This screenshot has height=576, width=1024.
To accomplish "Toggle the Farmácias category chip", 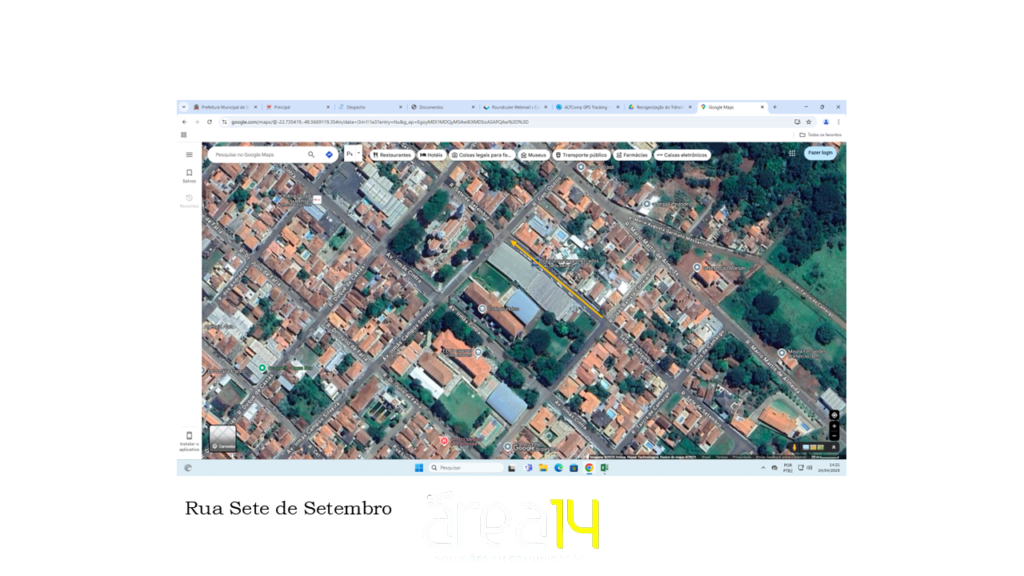I will (x=632, y=155).
